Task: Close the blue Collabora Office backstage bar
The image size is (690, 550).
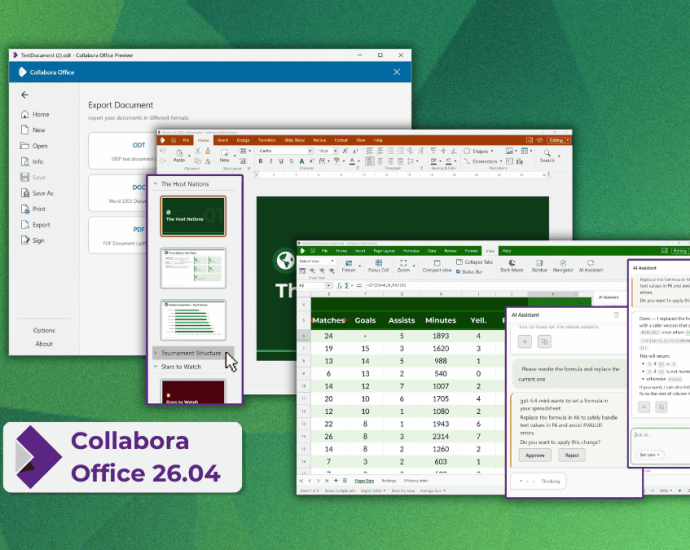Action: coord(396,72)
